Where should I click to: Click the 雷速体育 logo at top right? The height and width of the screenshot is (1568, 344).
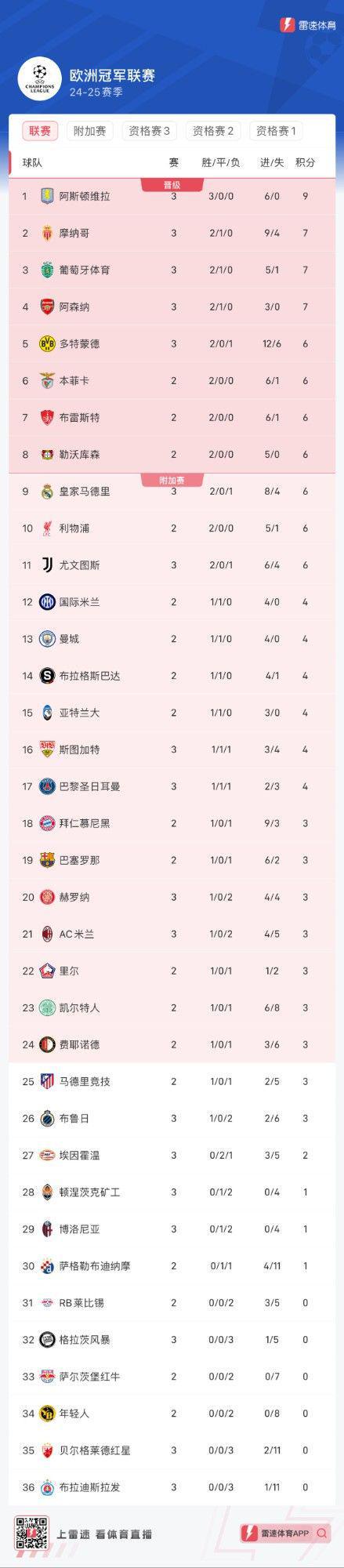[307, 25]
